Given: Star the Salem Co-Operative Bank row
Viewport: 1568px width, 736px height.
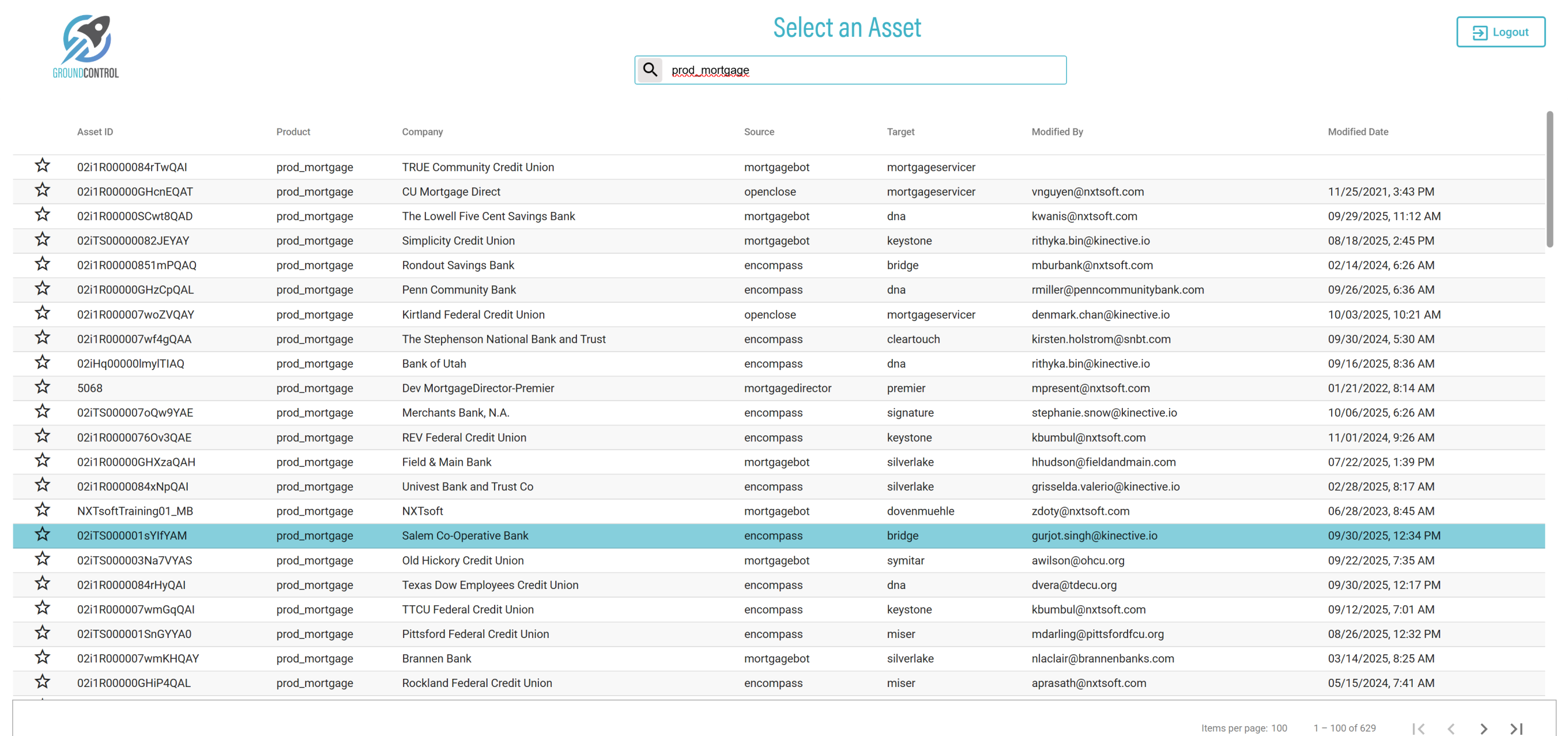Looking at the screenshot, I should coord(42,534).
